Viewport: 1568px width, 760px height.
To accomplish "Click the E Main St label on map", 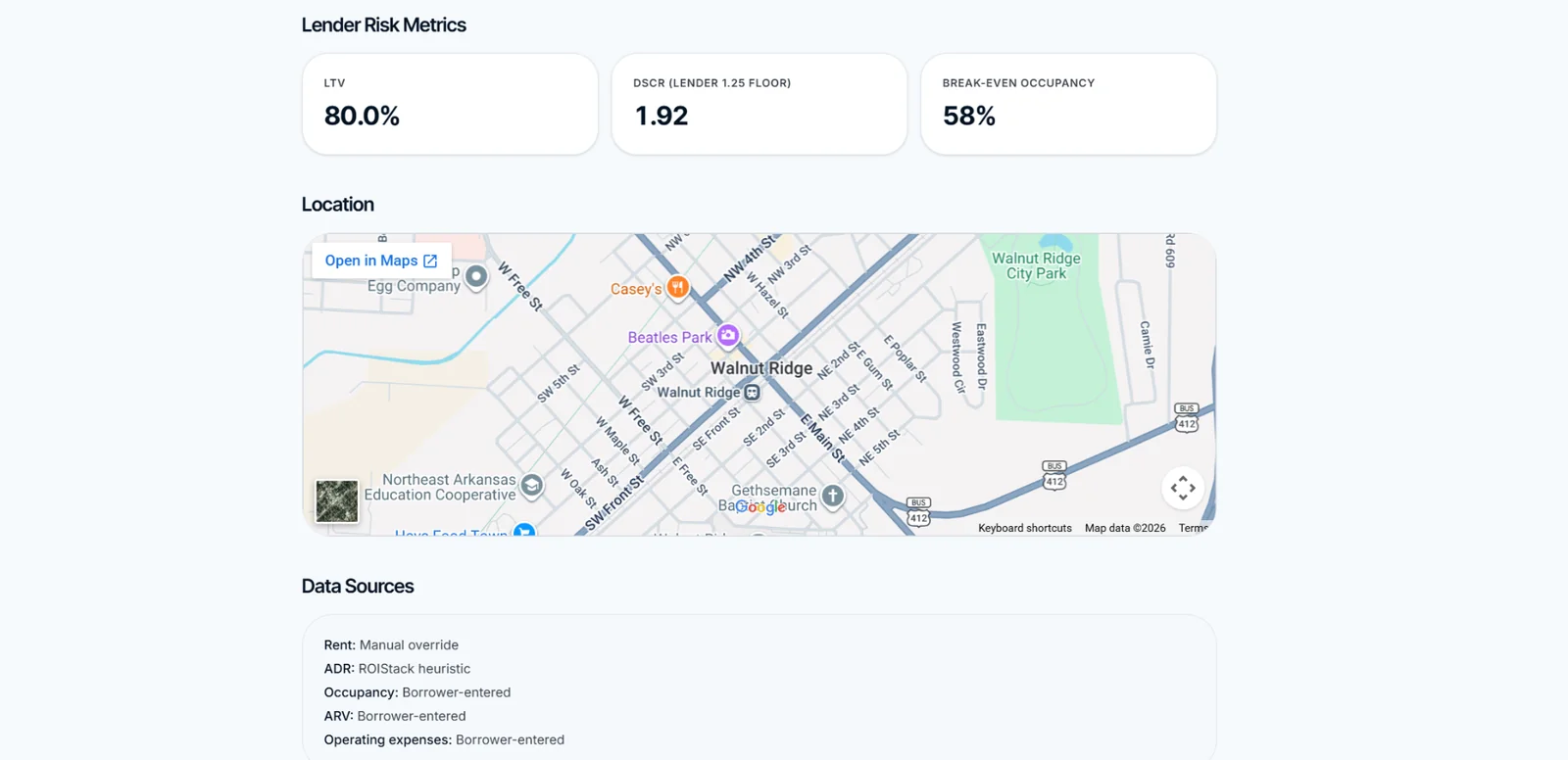I will [823, 437].
